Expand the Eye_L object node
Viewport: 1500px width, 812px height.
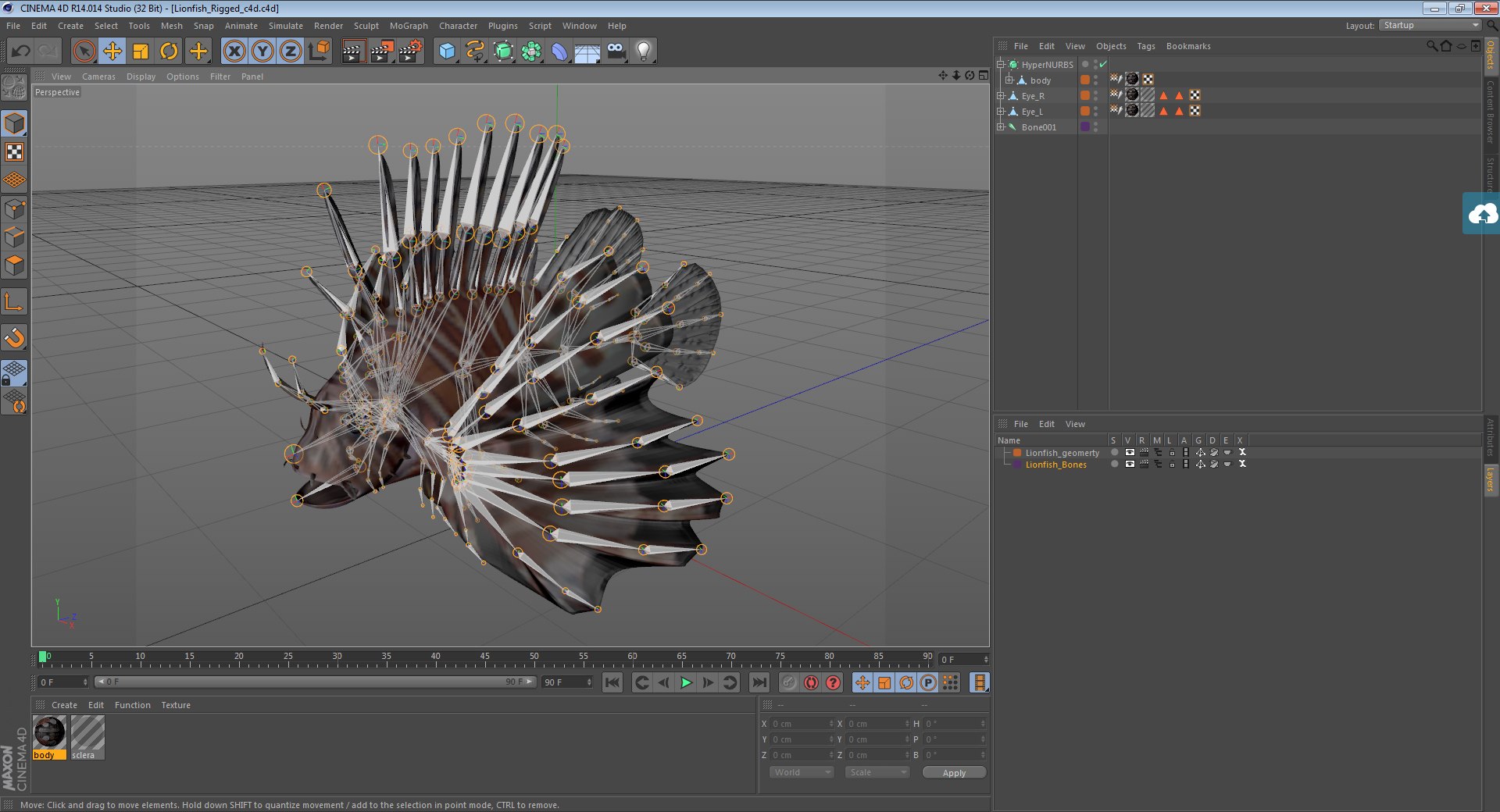(1001, 112)
